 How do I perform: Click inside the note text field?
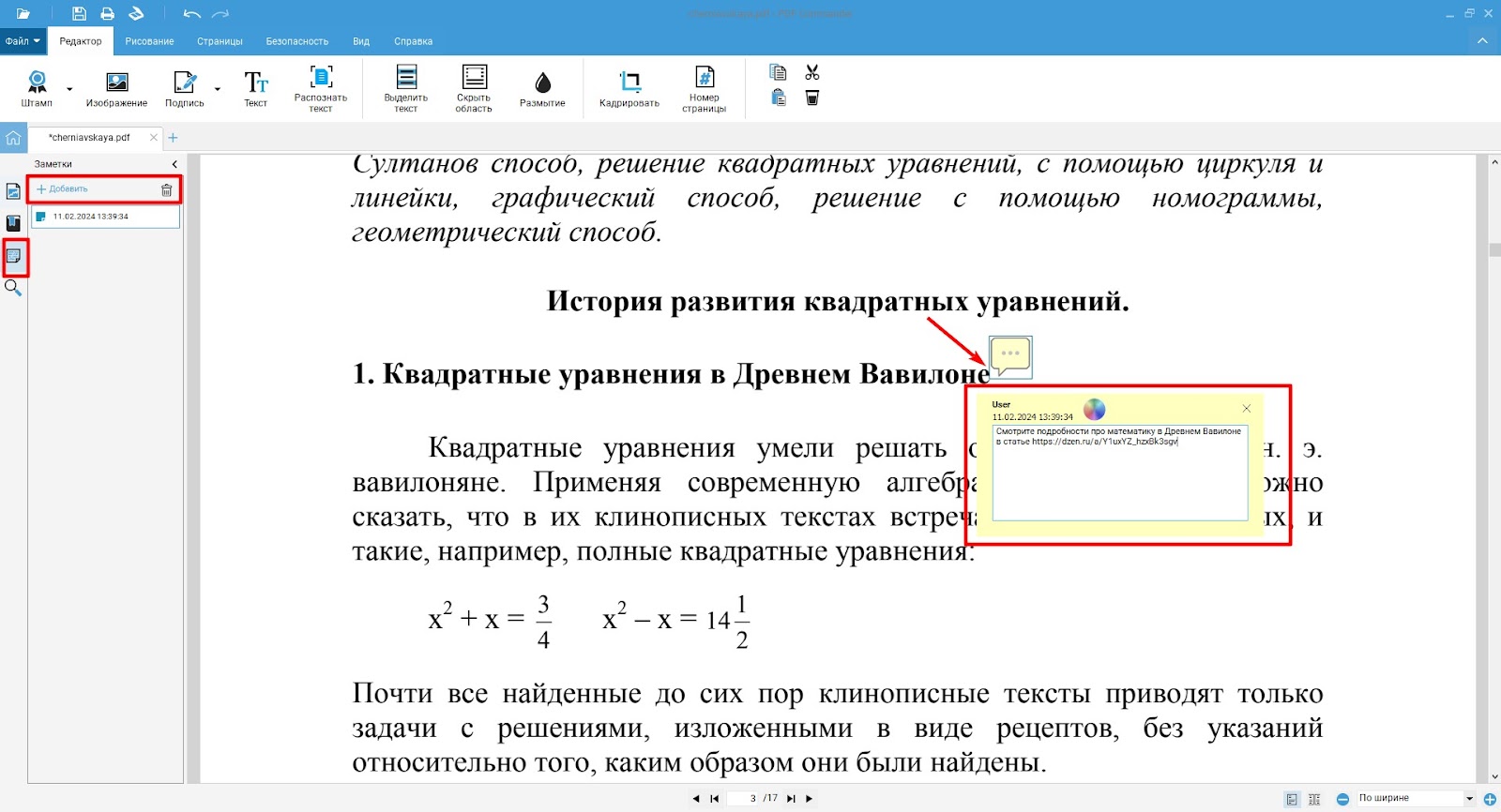click(1120, 473)
